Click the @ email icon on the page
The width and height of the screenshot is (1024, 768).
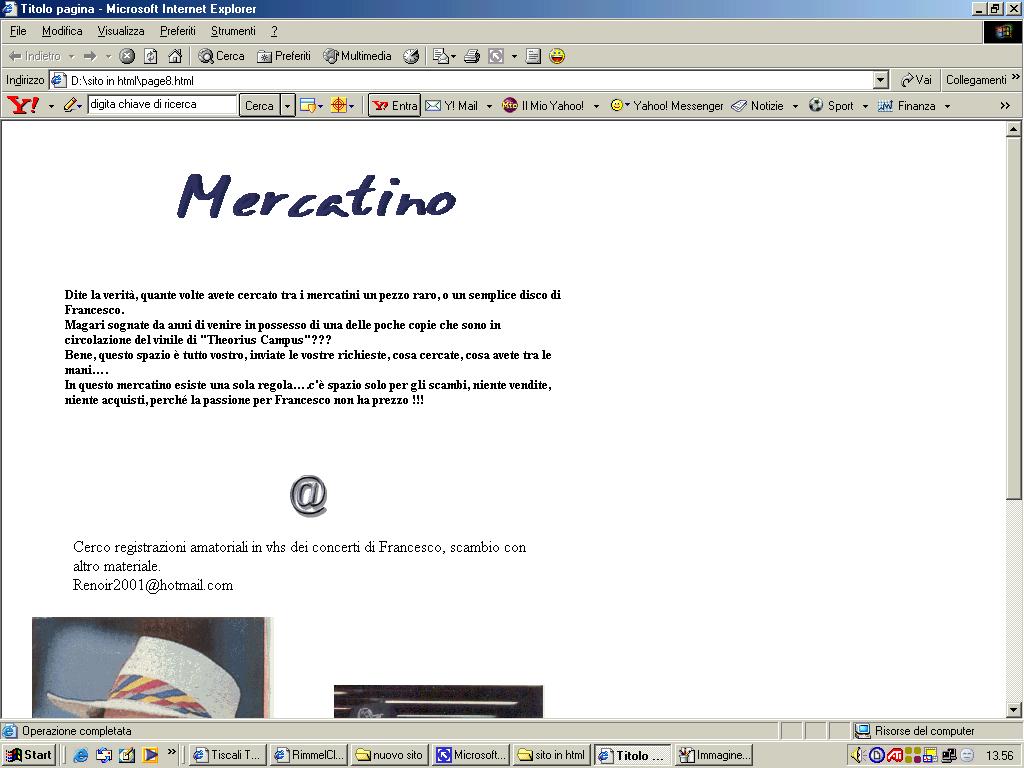308,496
